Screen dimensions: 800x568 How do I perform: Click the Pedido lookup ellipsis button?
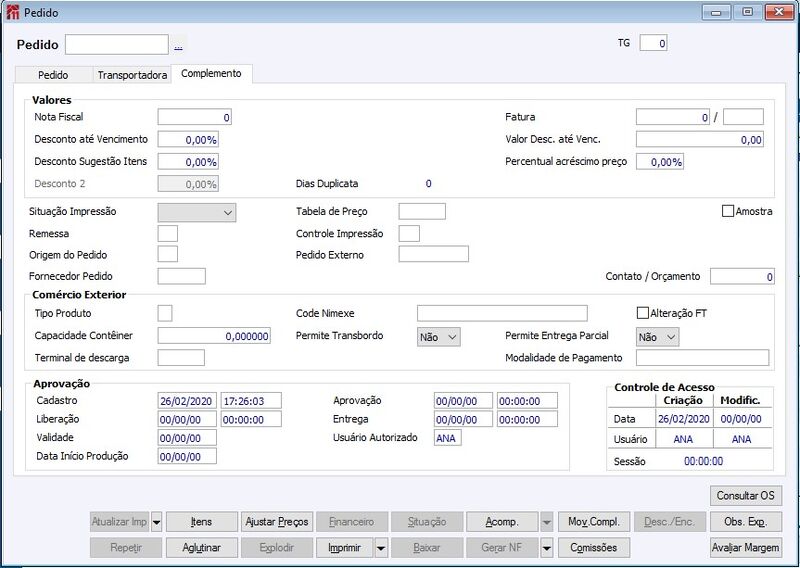click(178, 45)
